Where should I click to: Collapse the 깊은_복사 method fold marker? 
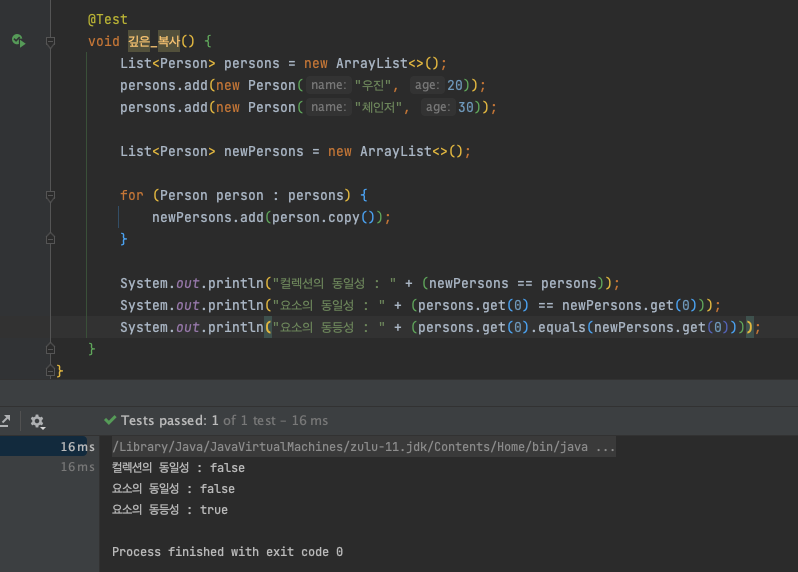pyautogui.click(x=50, y=41)
